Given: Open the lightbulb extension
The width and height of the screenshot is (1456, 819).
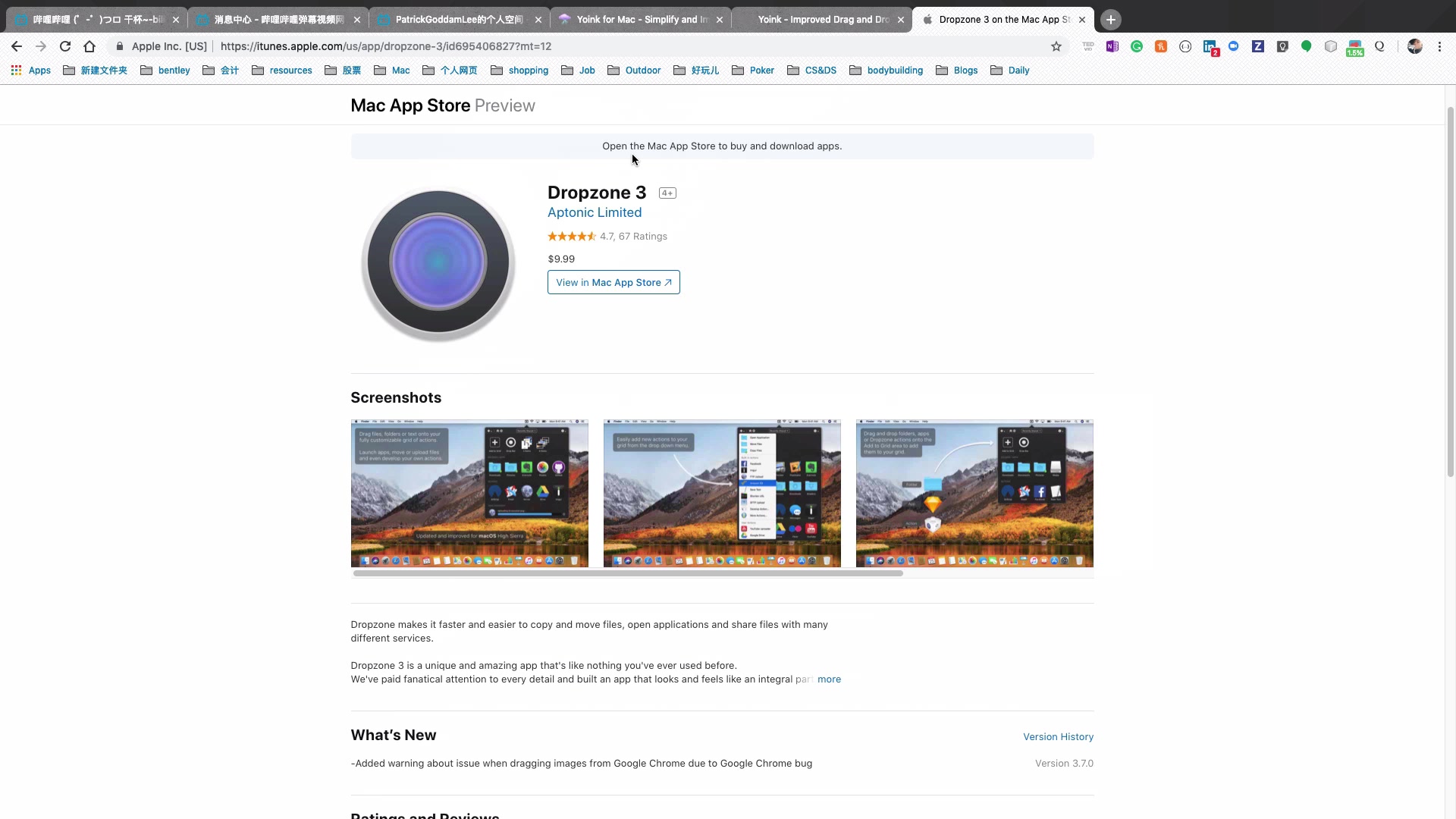Looking at the screenshot, I should 1282,46.
